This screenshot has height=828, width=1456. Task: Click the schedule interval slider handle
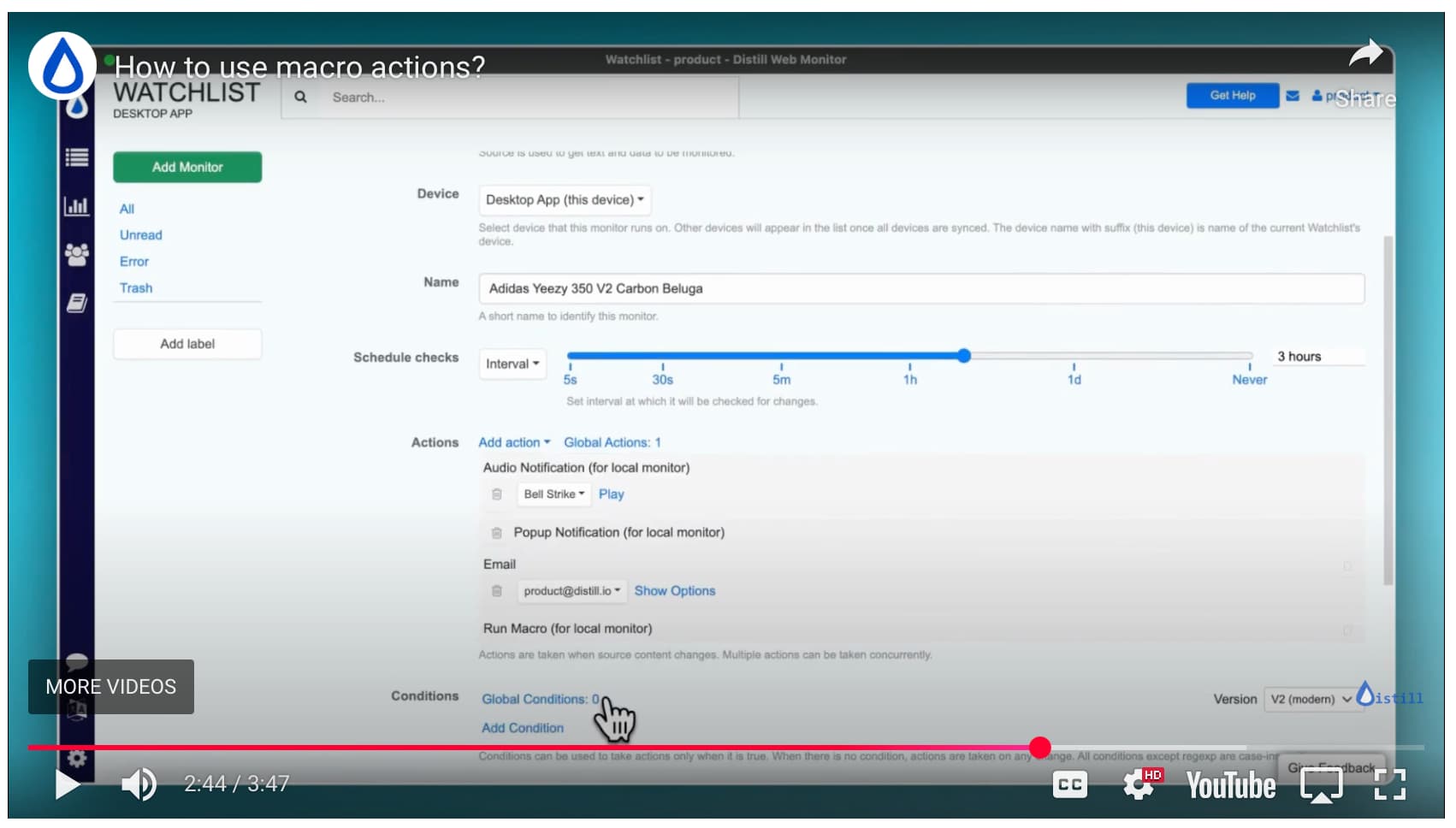pyautogui.click(x=964, y=356)
